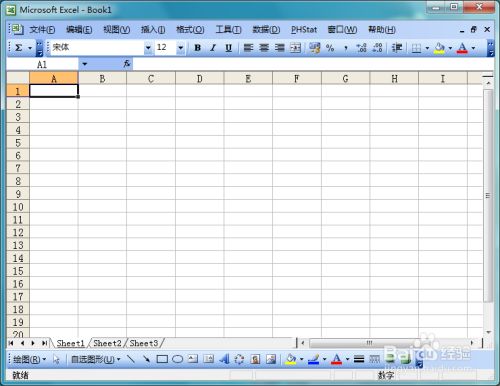
Task: Apply Currency style format
Action: (x=314, y=48)
